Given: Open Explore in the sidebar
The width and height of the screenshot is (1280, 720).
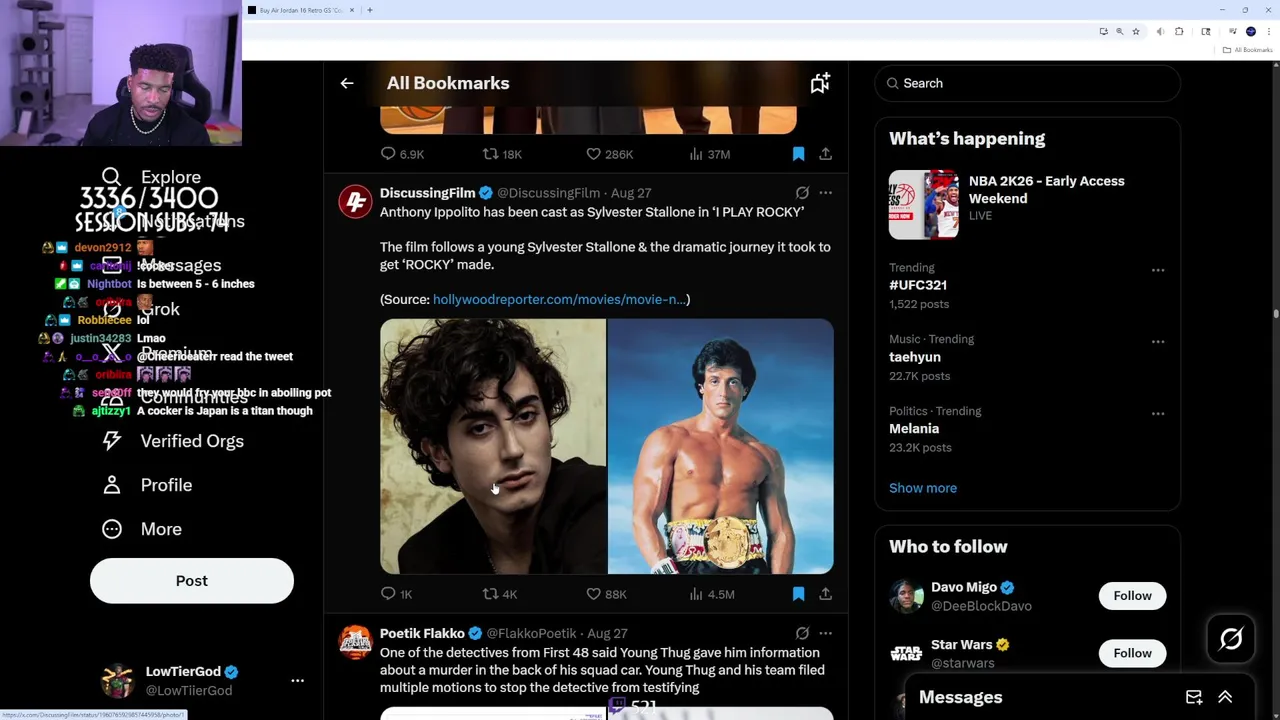Looking at the screenshot, I should [152, 177].
